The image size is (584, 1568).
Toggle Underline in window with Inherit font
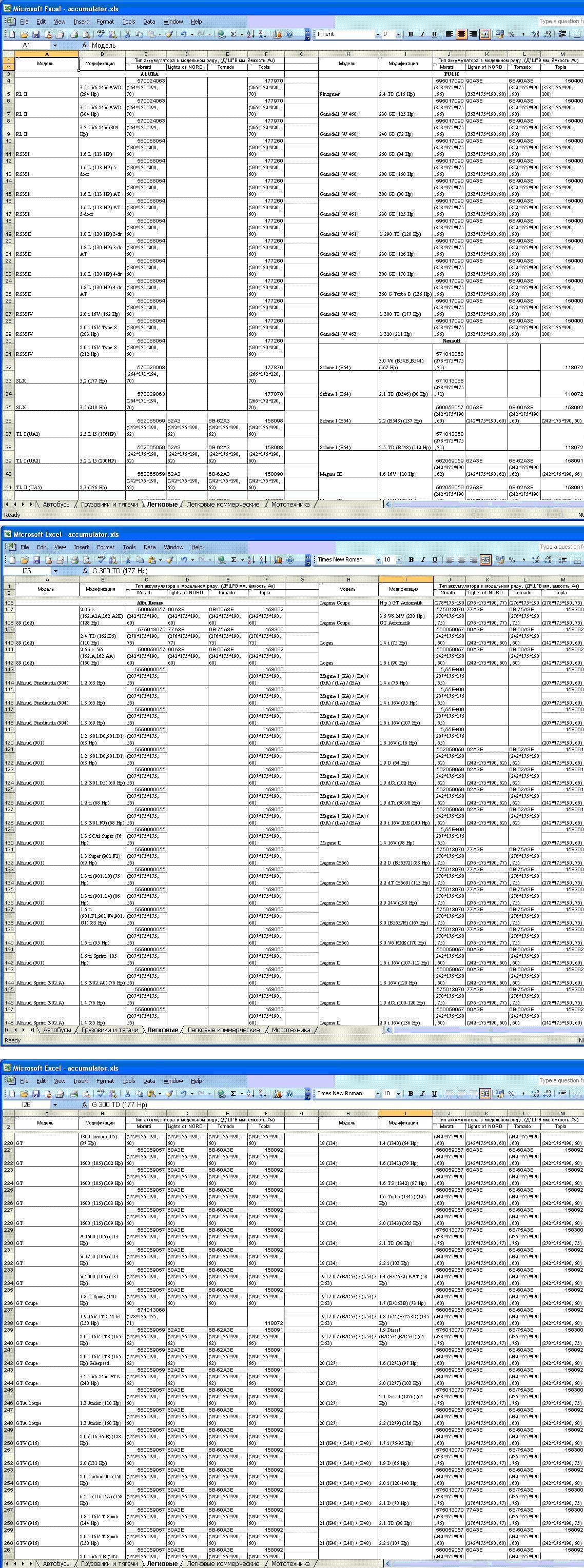[x=434, y=34]
